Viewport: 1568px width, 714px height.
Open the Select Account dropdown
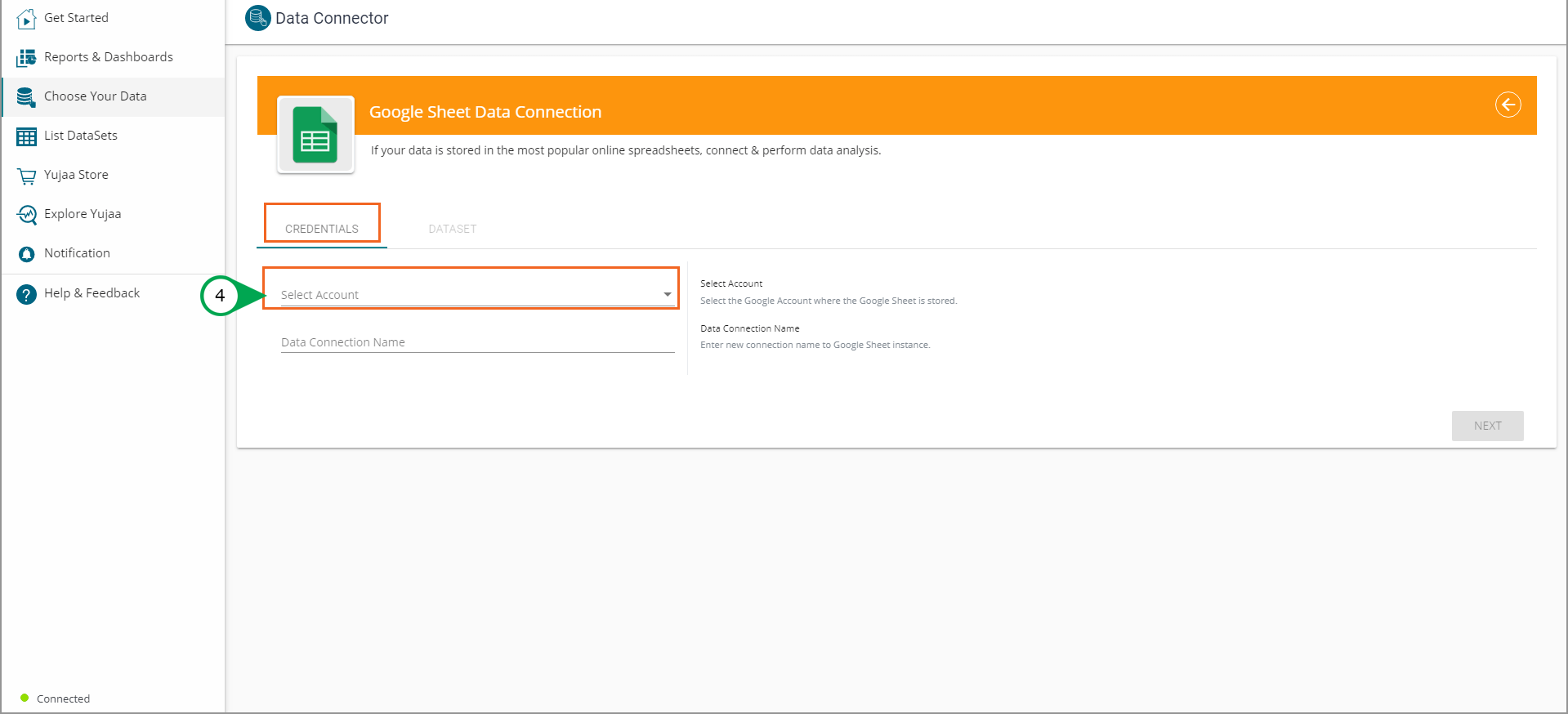pyautogui.click(x=470, y=295)
